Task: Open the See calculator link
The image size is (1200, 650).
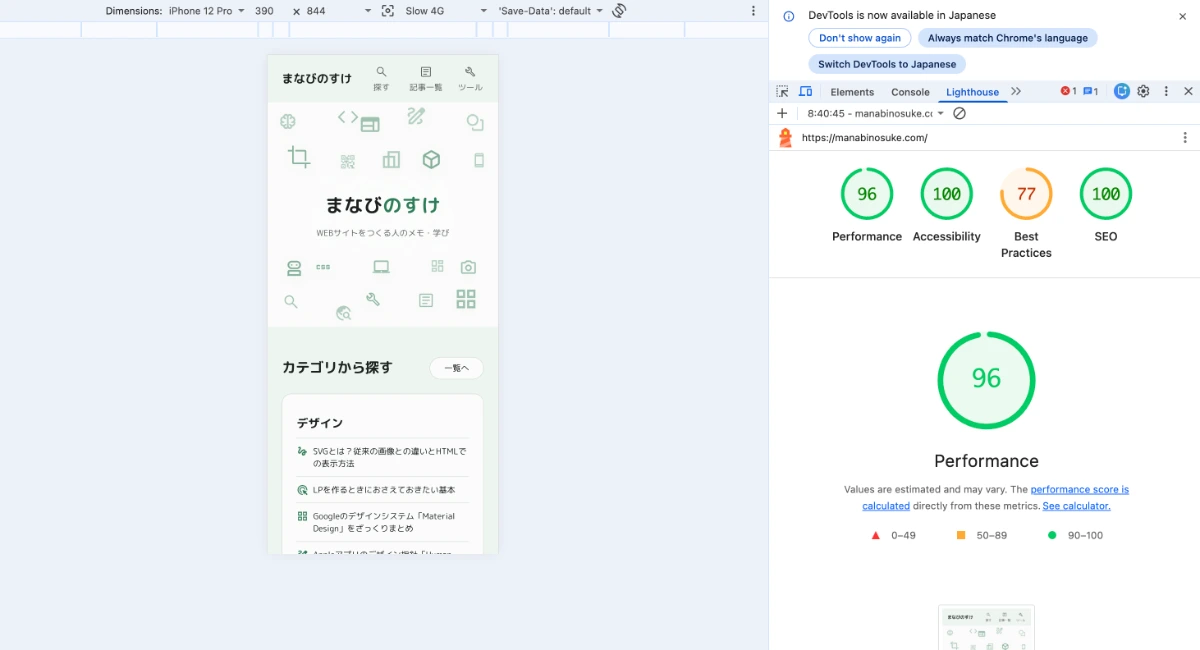Action: [x=1076, y=506]
